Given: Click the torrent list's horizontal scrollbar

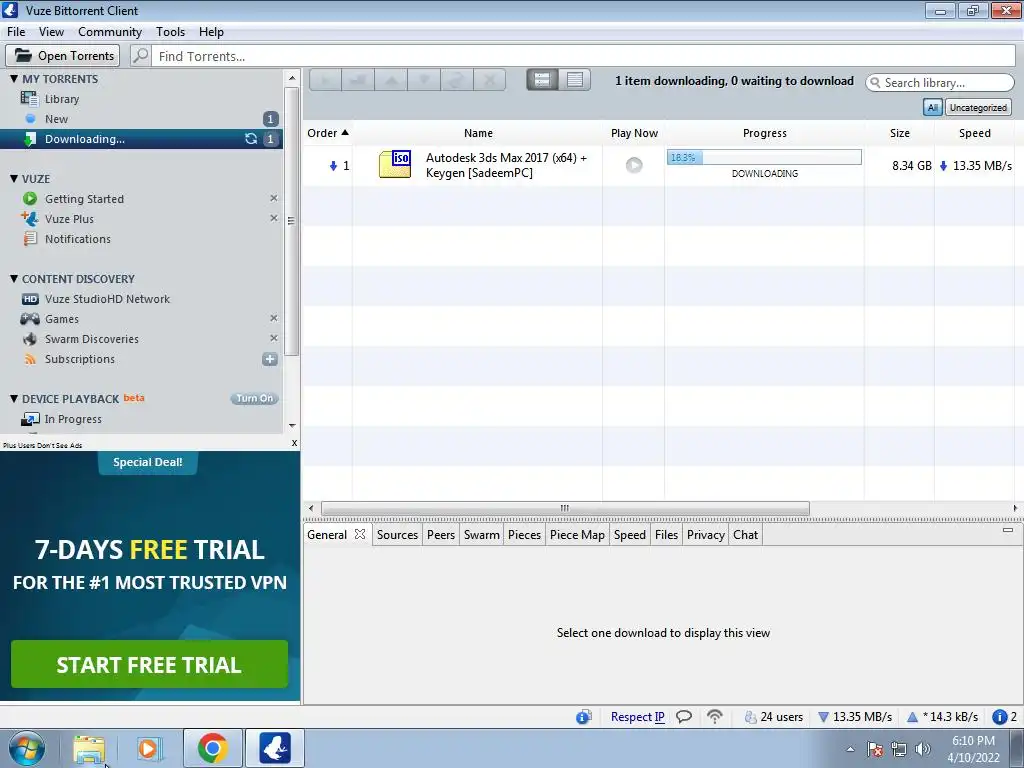Looking at the screenshot, I should pyautogui.click(x=565, y=508).
